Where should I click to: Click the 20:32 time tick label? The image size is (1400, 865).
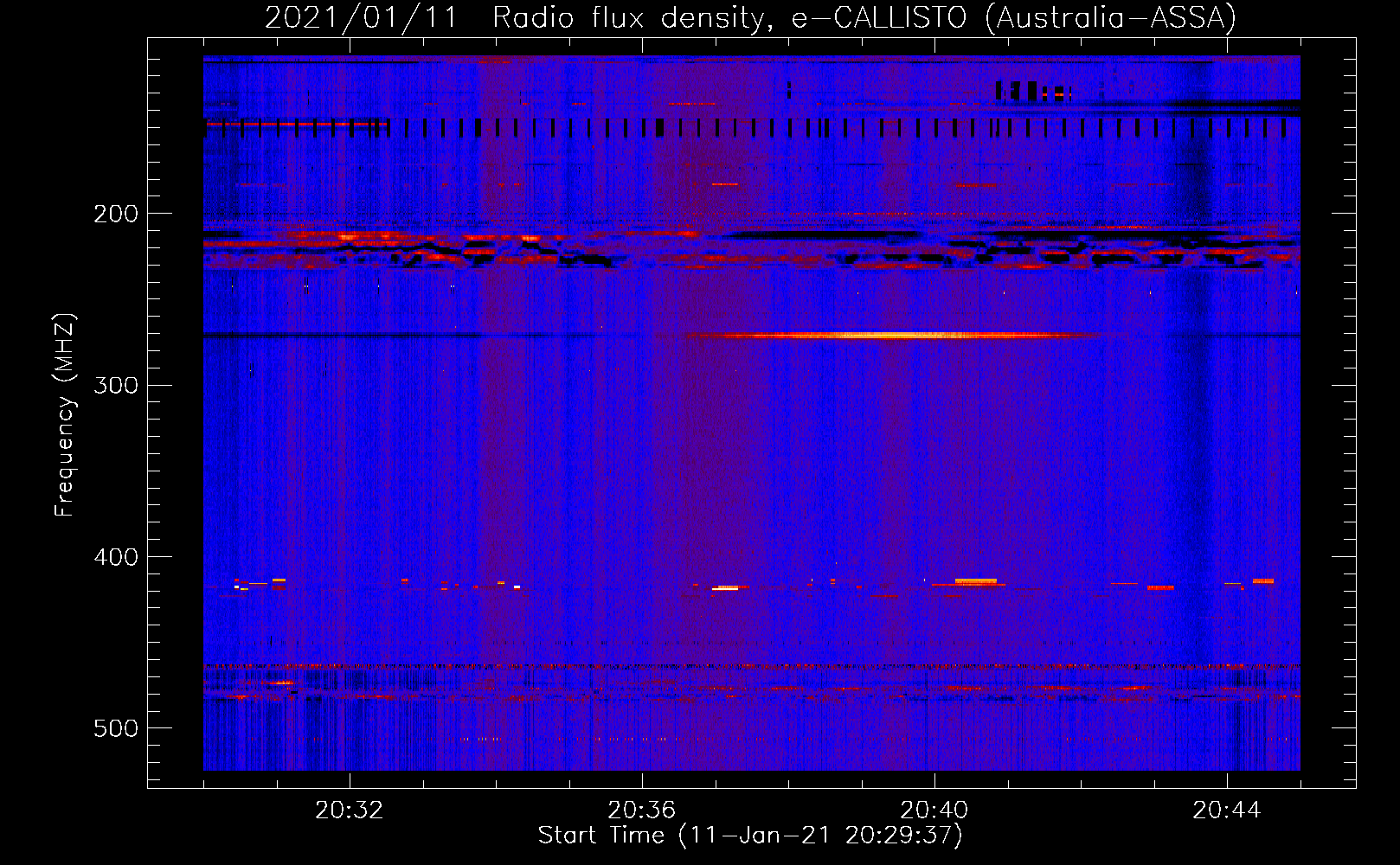[x=350, y=811]
